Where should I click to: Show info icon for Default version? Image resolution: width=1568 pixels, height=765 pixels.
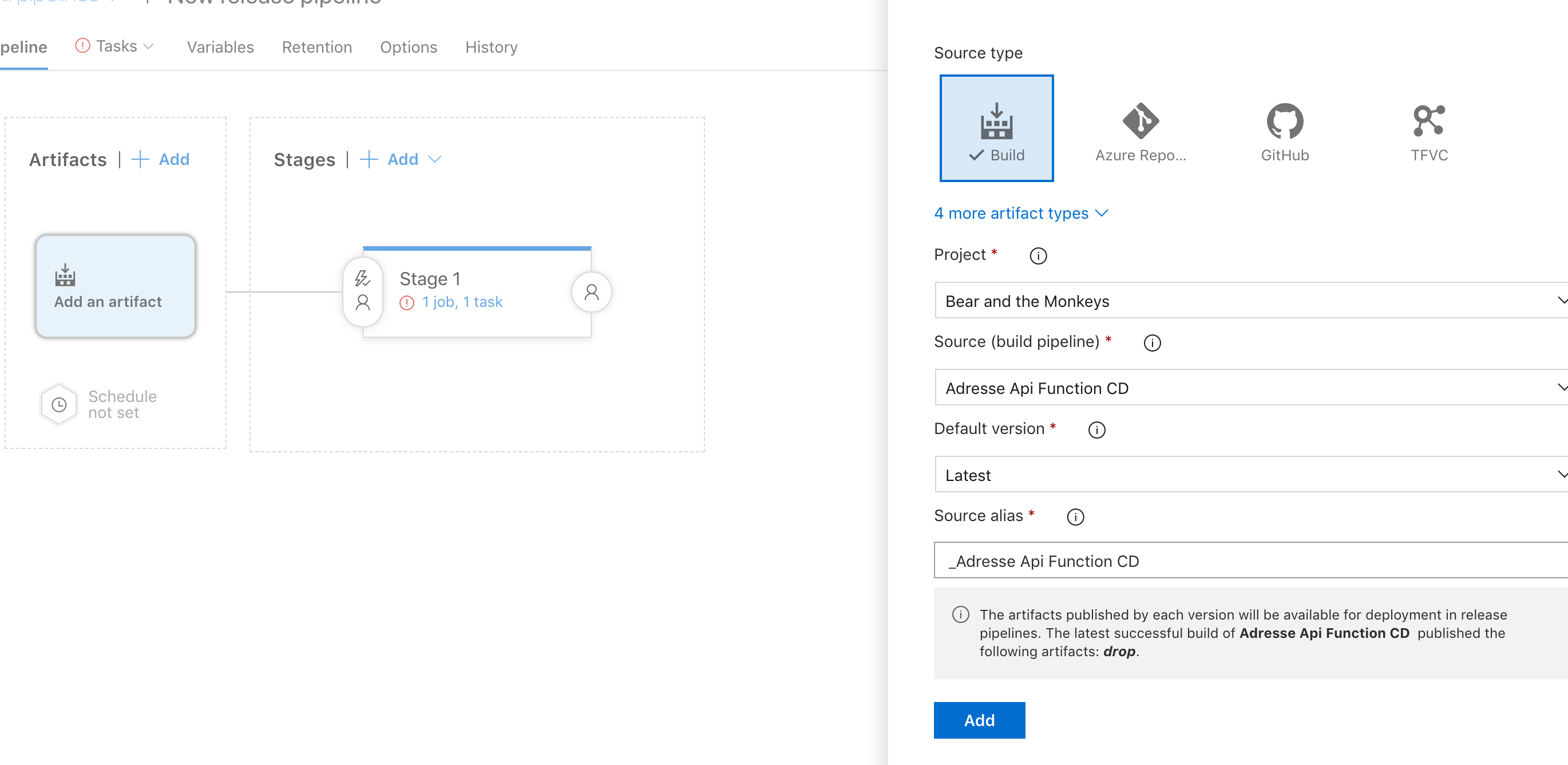1096,430
